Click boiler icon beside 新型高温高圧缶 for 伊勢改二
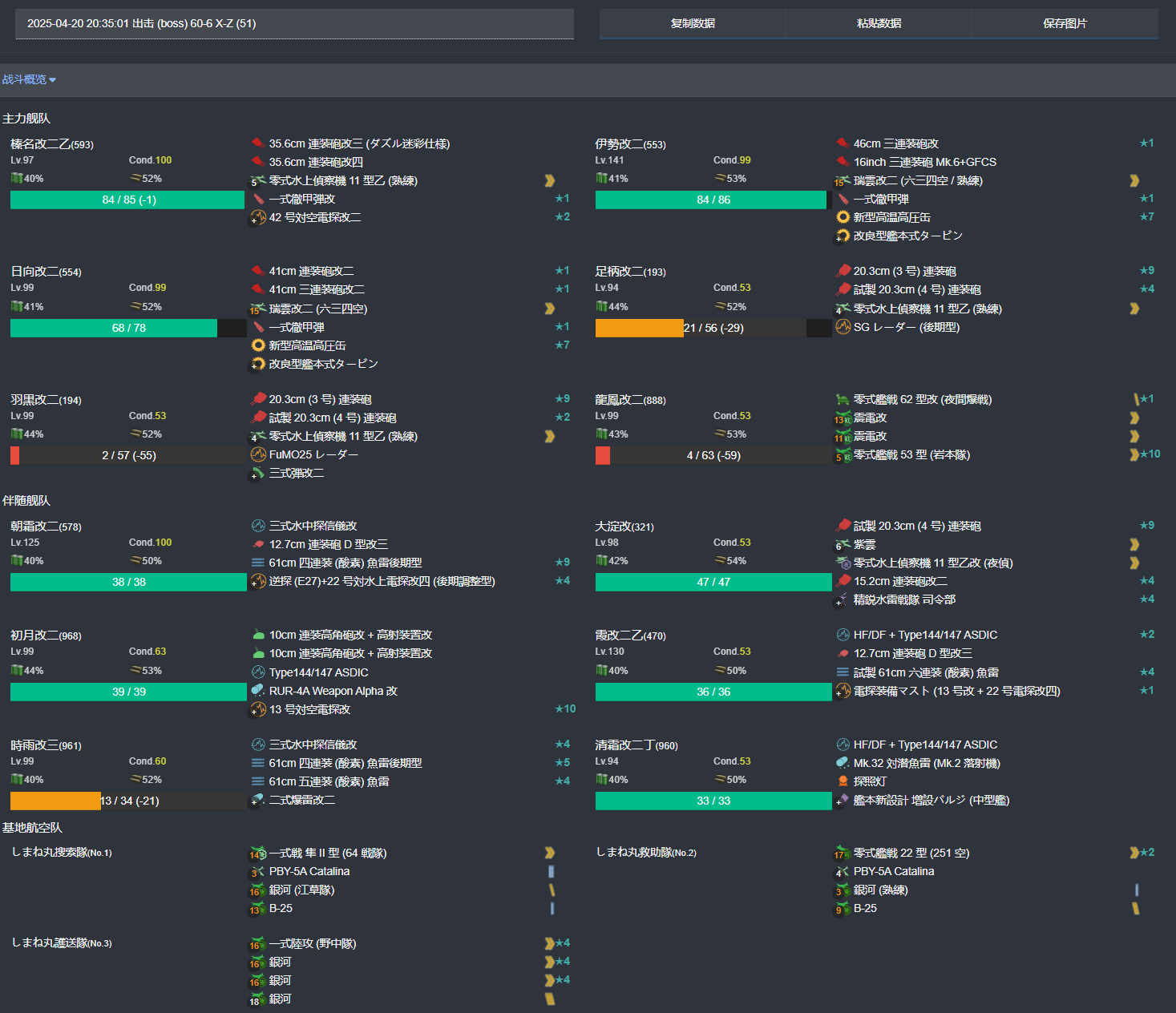Viewport: 1176px width, 1013px height. (x=843, y=217)
